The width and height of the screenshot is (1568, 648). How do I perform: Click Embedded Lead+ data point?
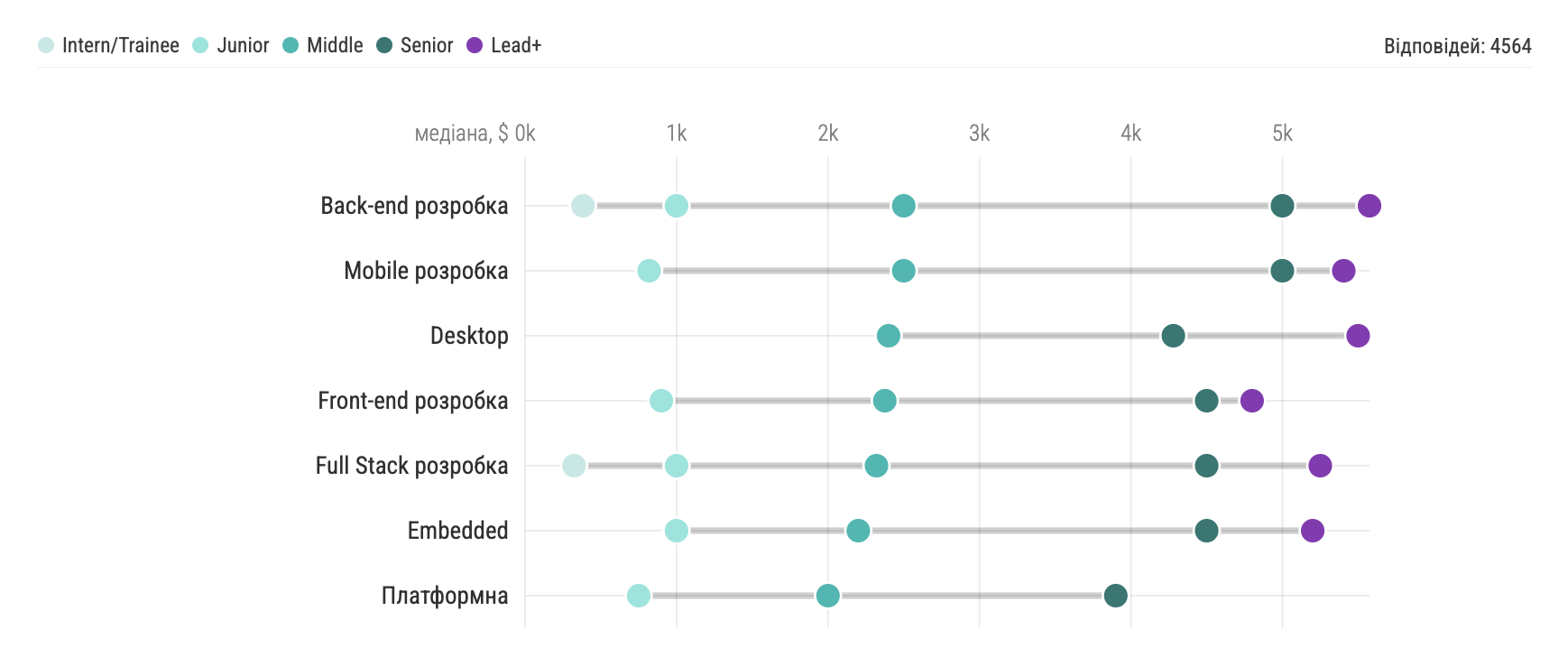[x=1313, y=531]
